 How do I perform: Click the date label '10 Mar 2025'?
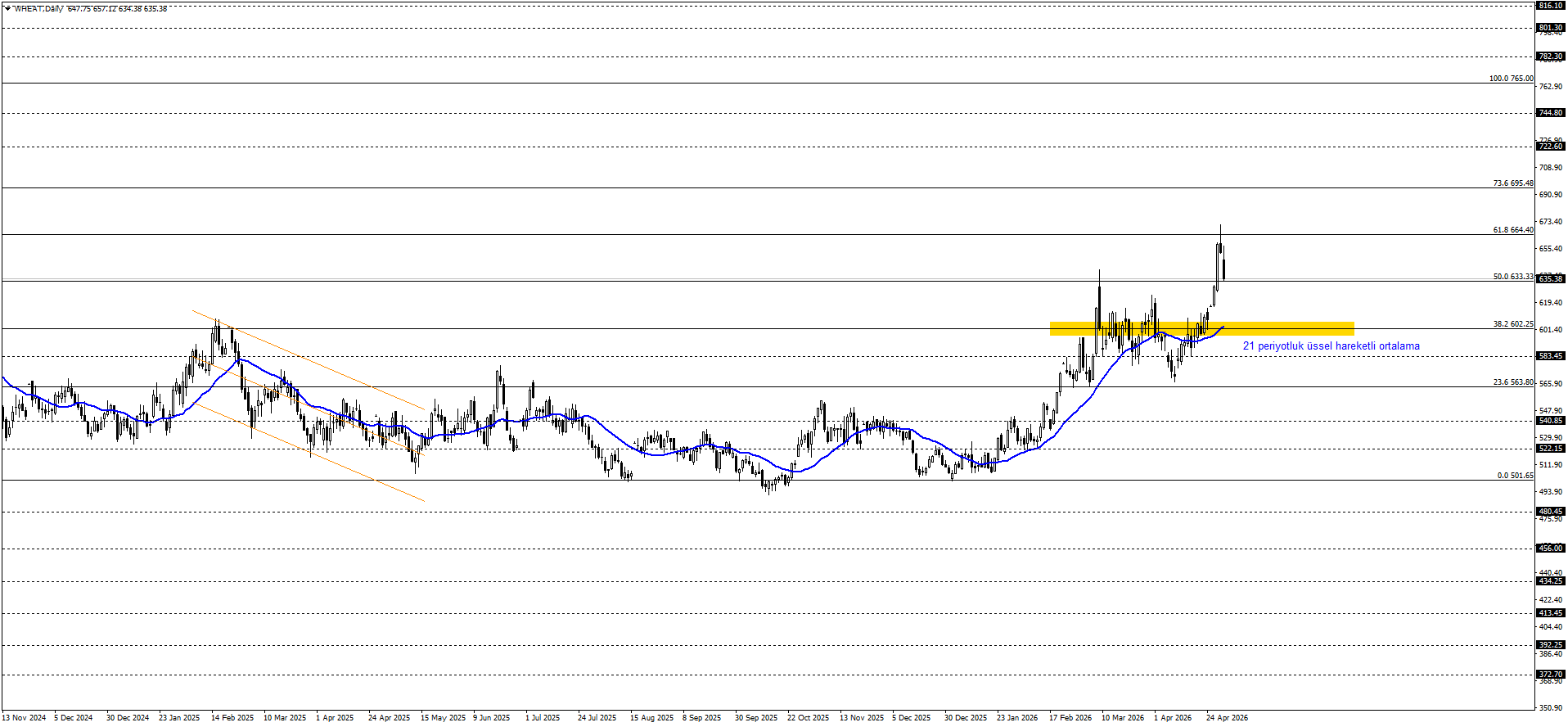[285, 718]
